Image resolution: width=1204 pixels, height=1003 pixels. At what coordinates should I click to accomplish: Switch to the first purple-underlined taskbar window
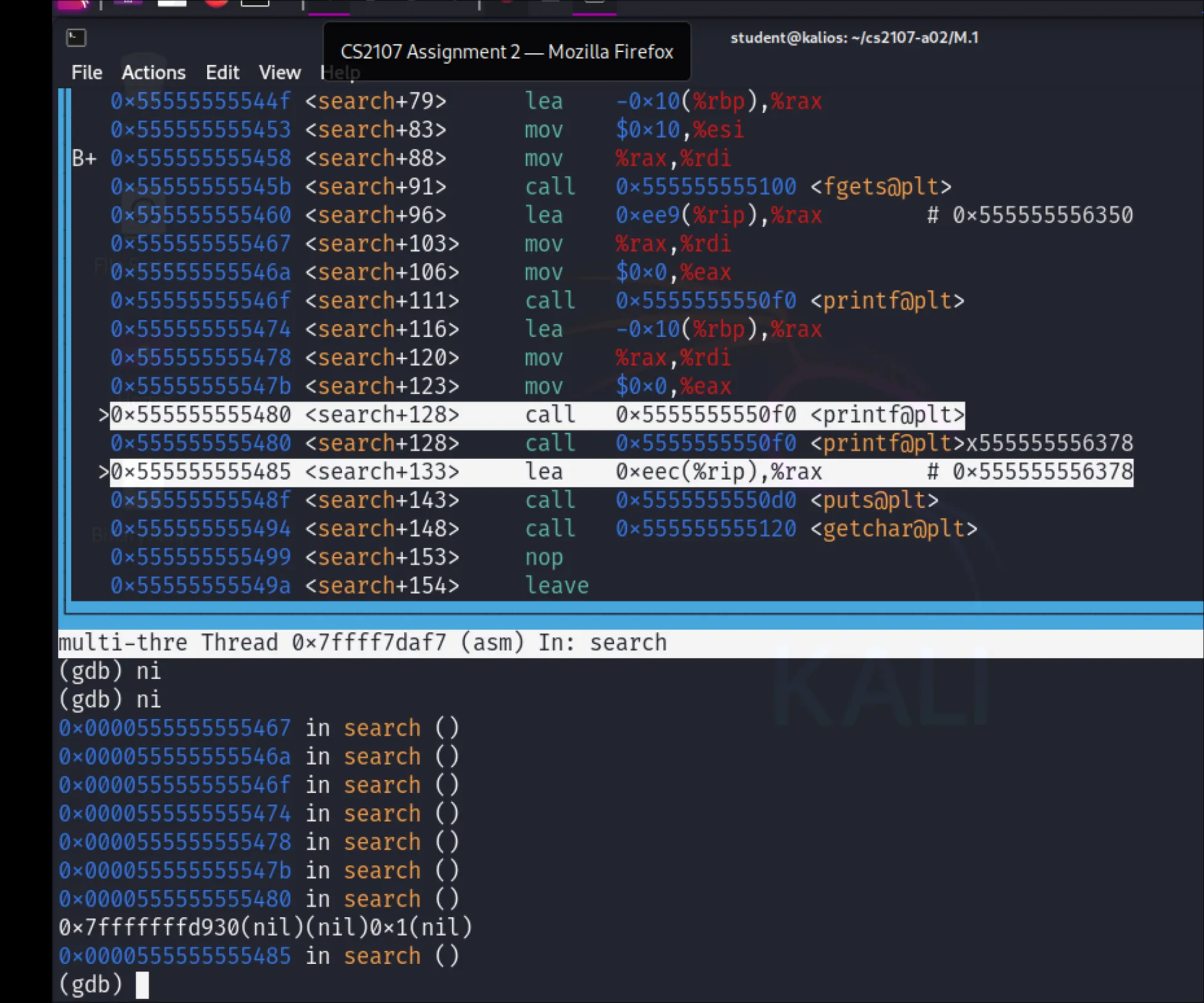point(329,6)
